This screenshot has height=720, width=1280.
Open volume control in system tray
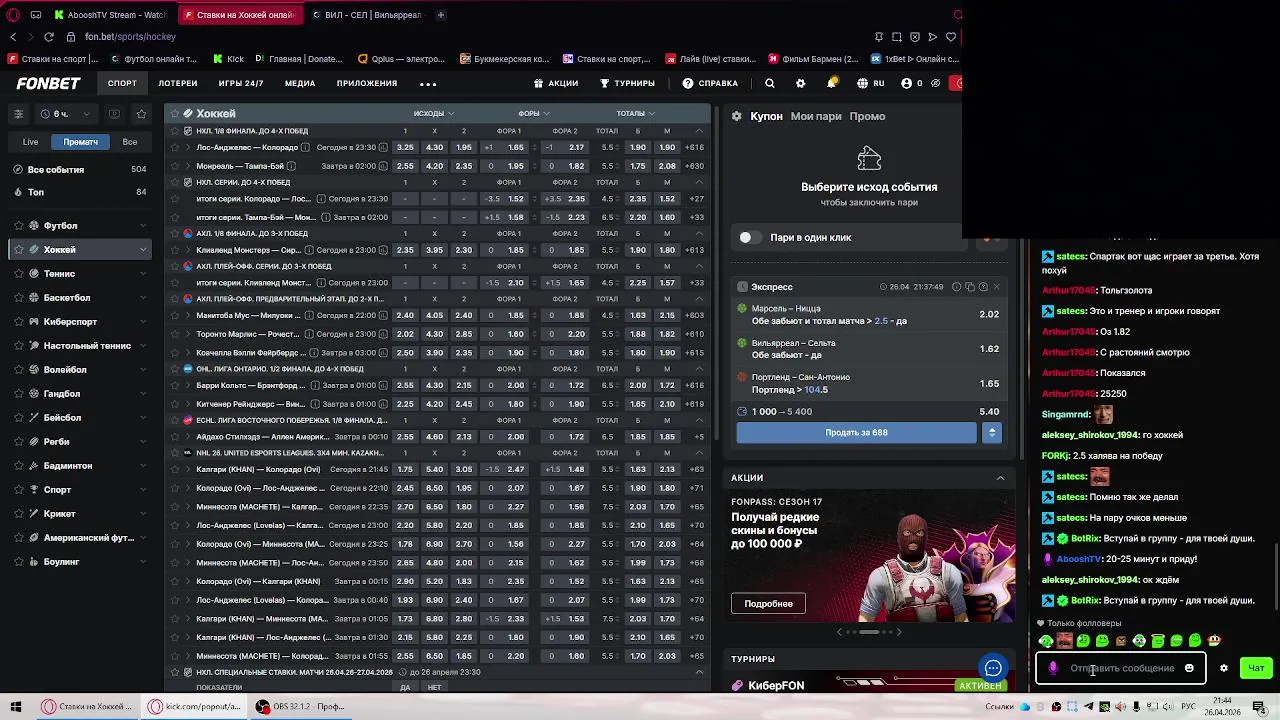click(1168, 707)
